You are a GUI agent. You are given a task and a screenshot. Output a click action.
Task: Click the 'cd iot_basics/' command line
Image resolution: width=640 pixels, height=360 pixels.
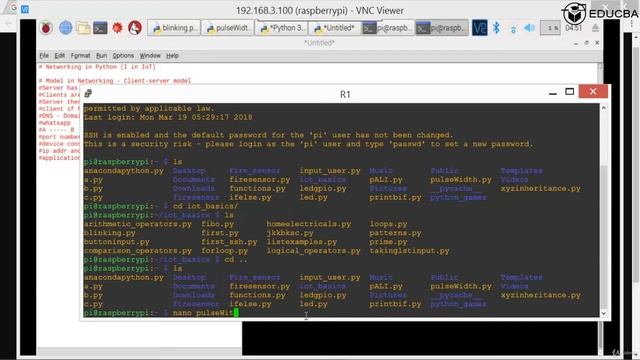[x=161, y=206]
